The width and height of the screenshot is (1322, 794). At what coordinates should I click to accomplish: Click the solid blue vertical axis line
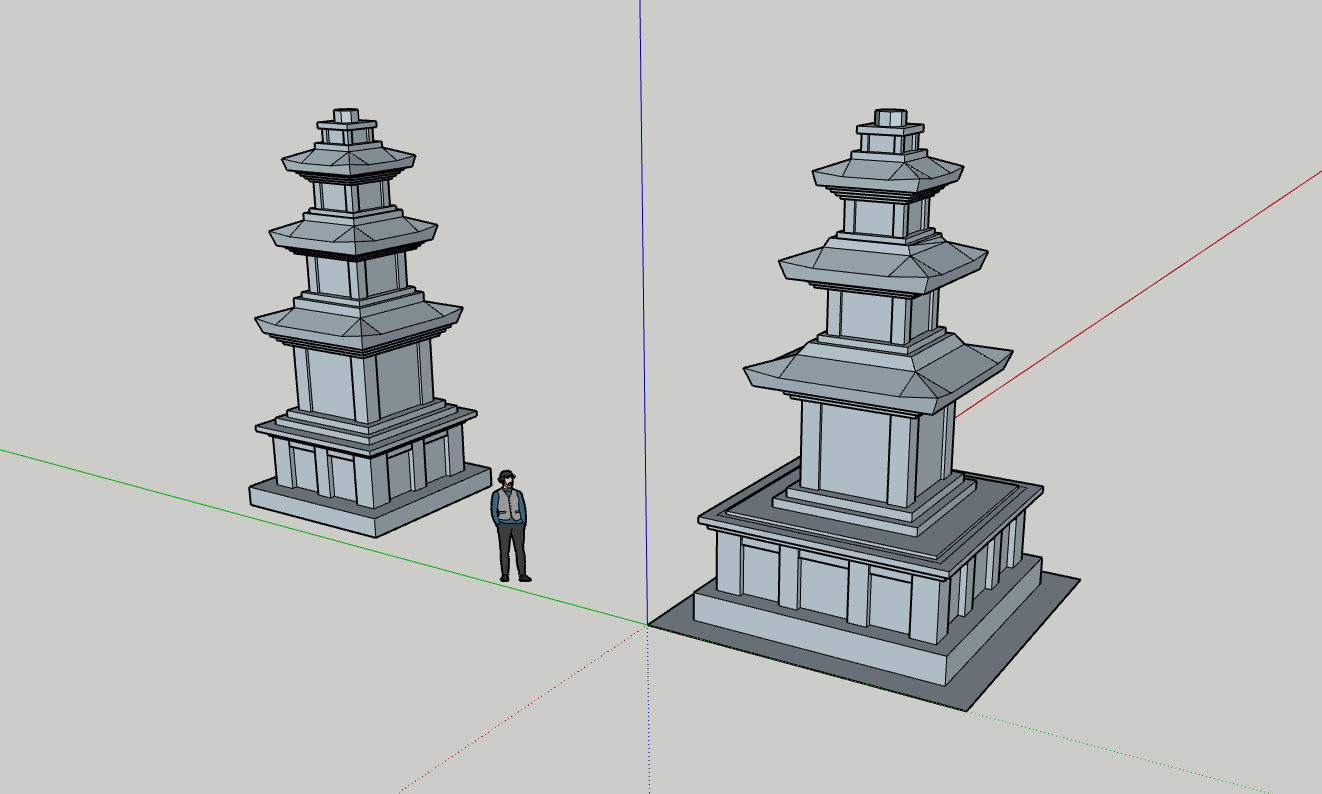tap(642, 300)
